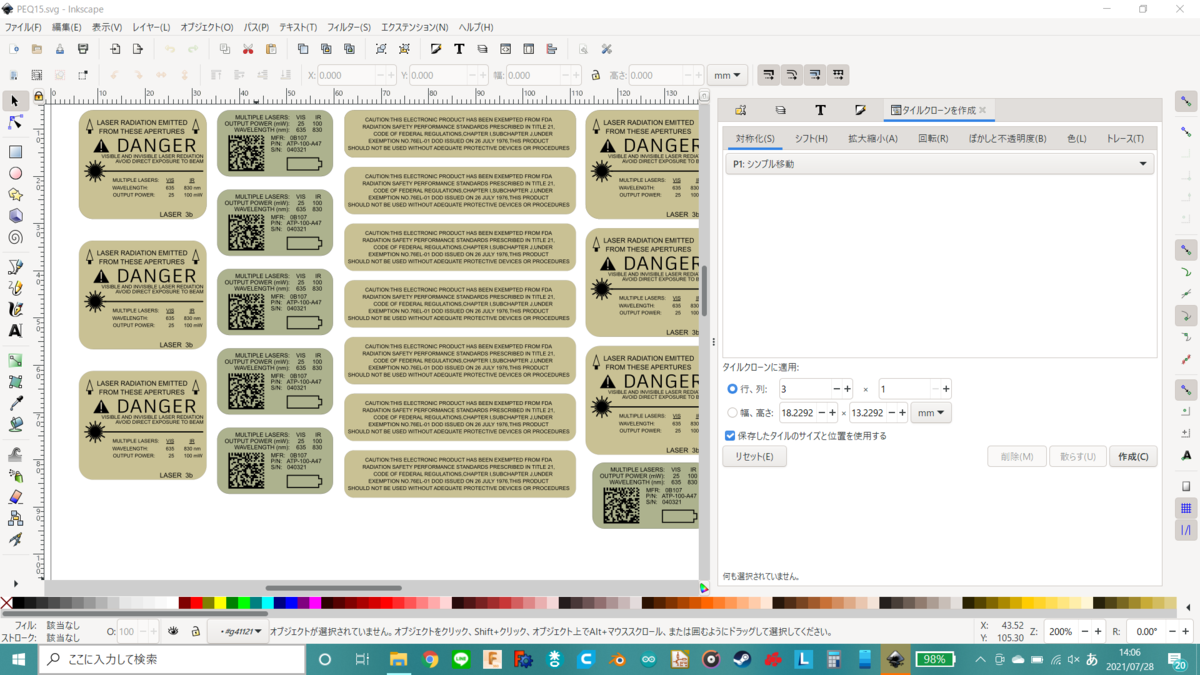
Task: Select the Calligraphy tool
Action: [x=15, y=309]
